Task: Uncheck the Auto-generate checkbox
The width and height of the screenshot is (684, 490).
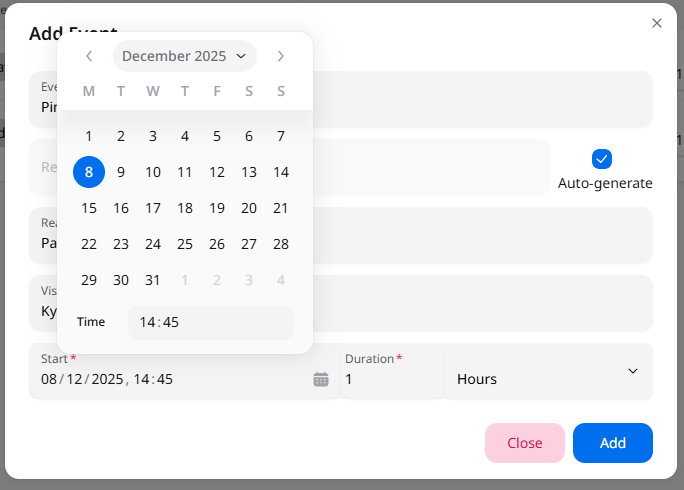Action: tap(602, 159)
